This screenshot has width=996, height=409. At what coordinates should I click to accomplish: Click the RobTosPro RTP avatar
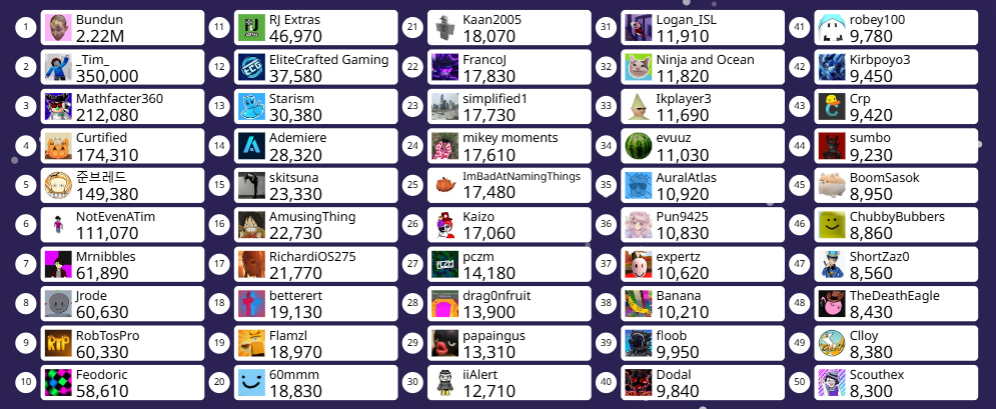coord(58,343)
